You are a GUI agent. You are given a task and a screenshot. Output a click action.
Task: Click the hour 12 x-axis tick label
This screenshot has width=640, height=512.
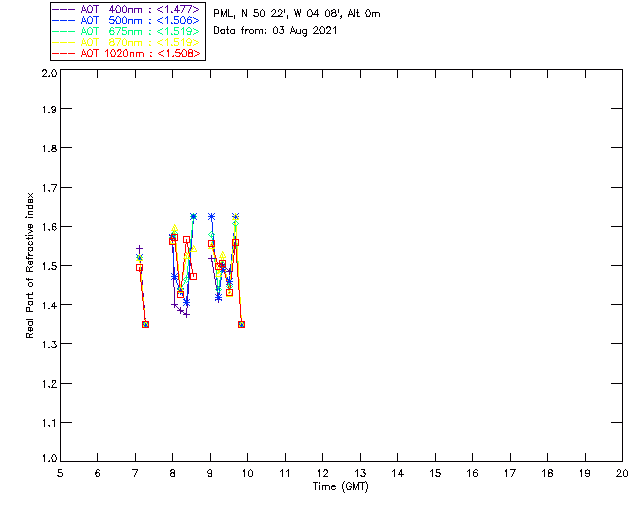pos(322,473)
